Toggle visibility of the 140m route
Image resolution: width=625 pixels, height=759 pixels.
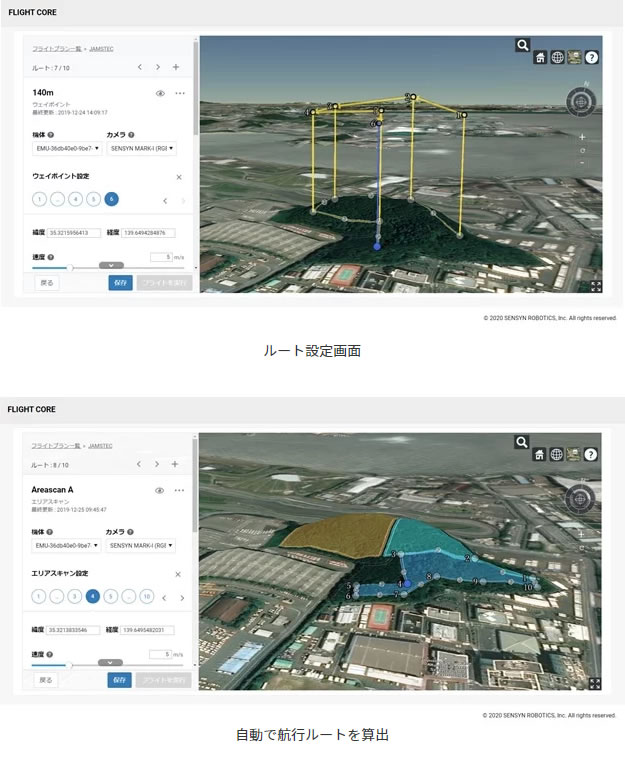pos(160,93)
